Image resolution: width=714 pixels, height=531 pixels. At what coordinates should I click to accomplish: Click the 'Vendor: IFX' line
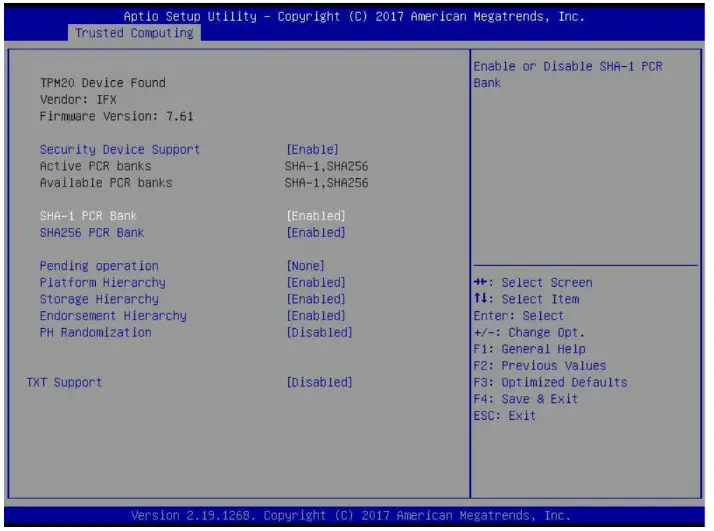click(x=78, y=99)
